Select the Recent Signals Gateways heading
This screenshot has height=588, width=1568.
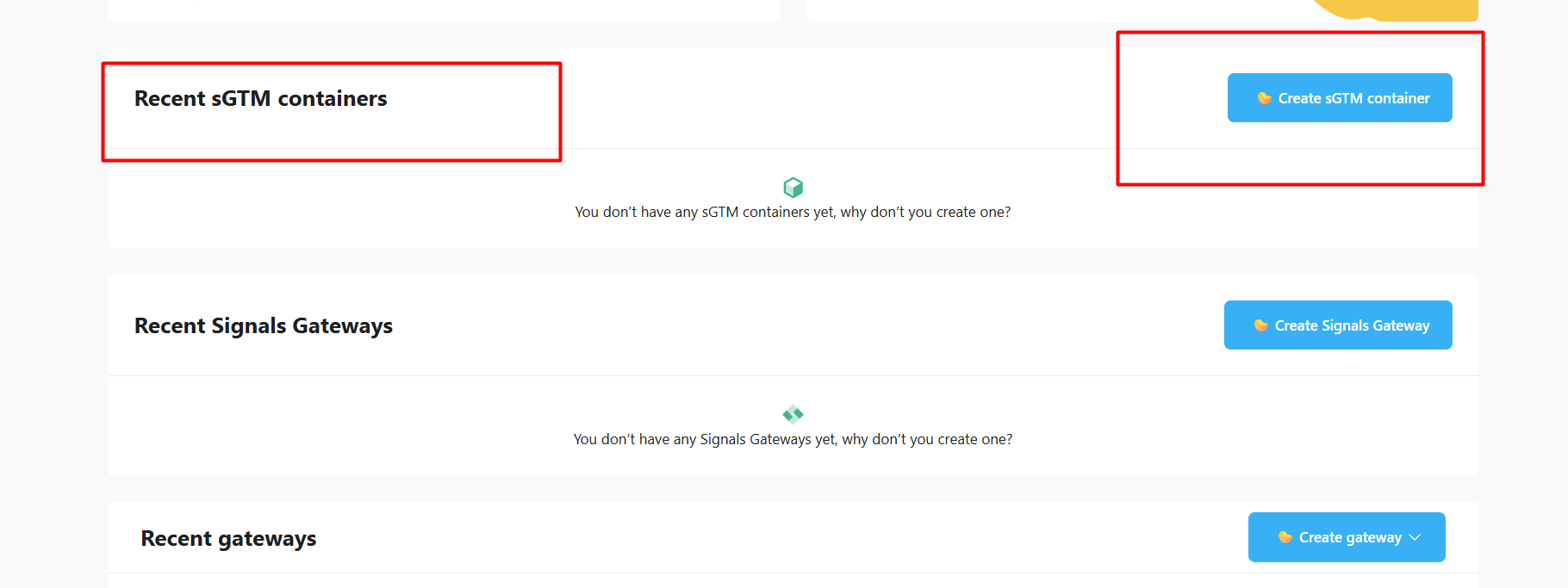[263, 326]
